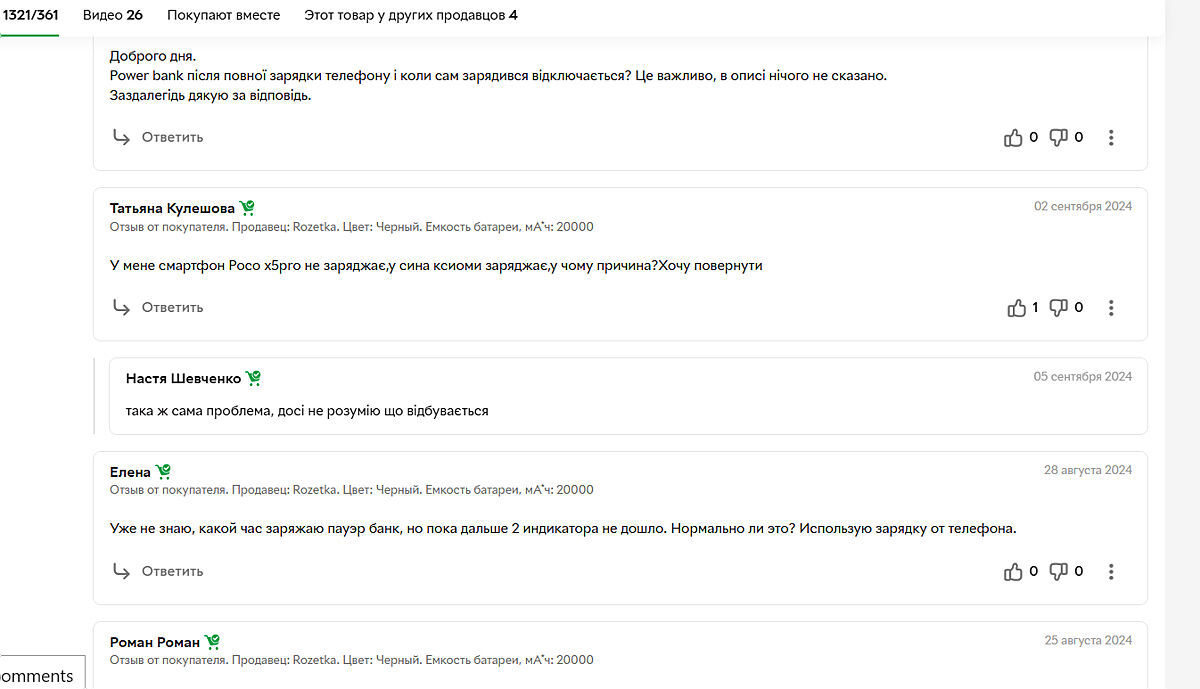
Task: Open the Покупают вместе tab
Action: point(223,15)
